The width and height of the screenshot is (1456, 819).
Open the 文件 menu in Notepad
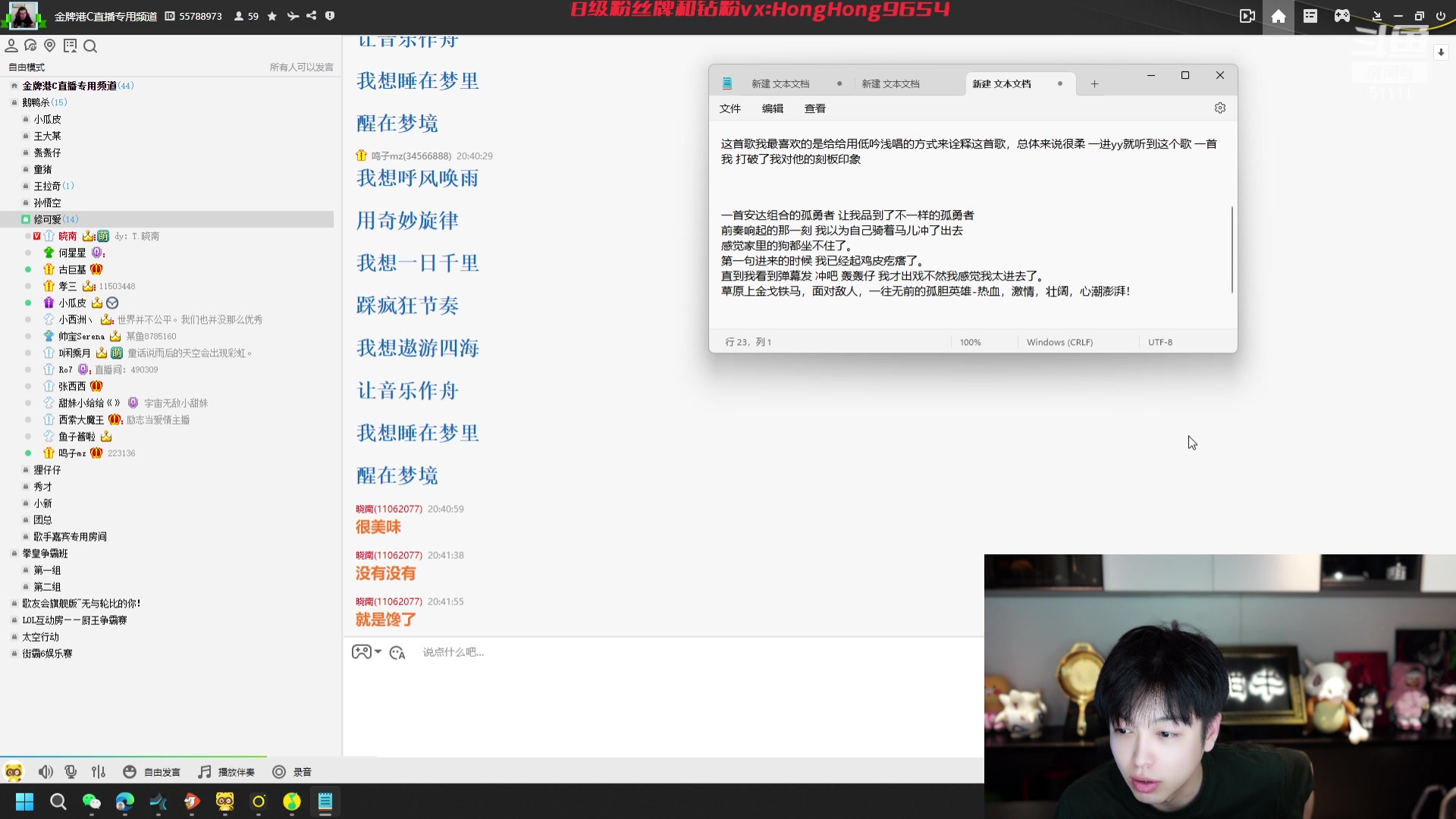(730, 108)
